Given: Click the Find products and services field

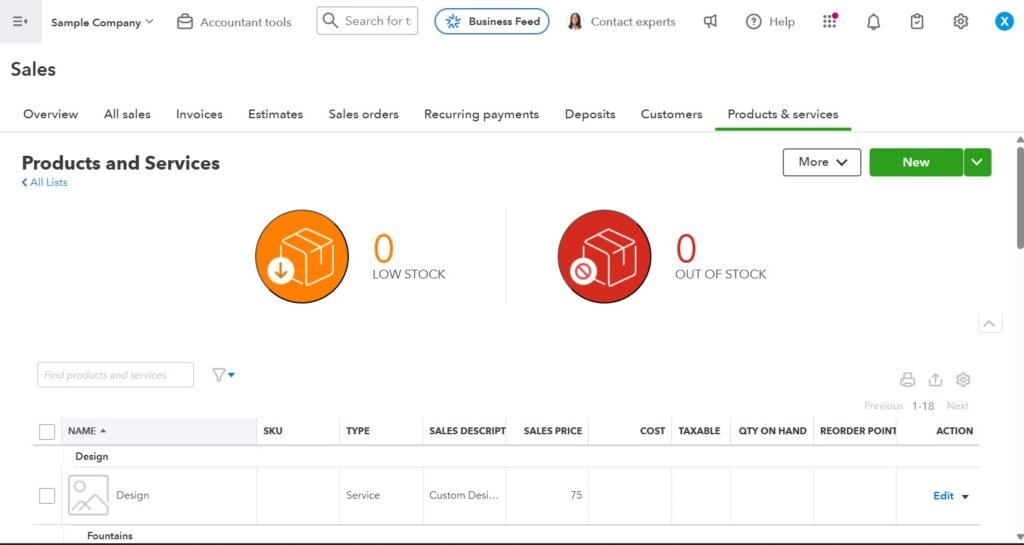Looking at the screenshot, I should click(115, 375).
